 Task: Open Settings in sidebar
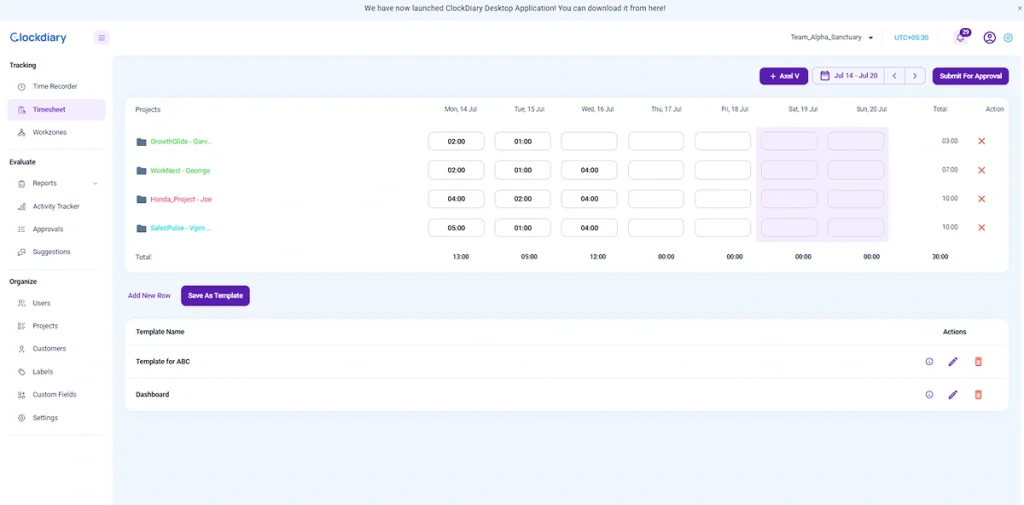[56, 417]
